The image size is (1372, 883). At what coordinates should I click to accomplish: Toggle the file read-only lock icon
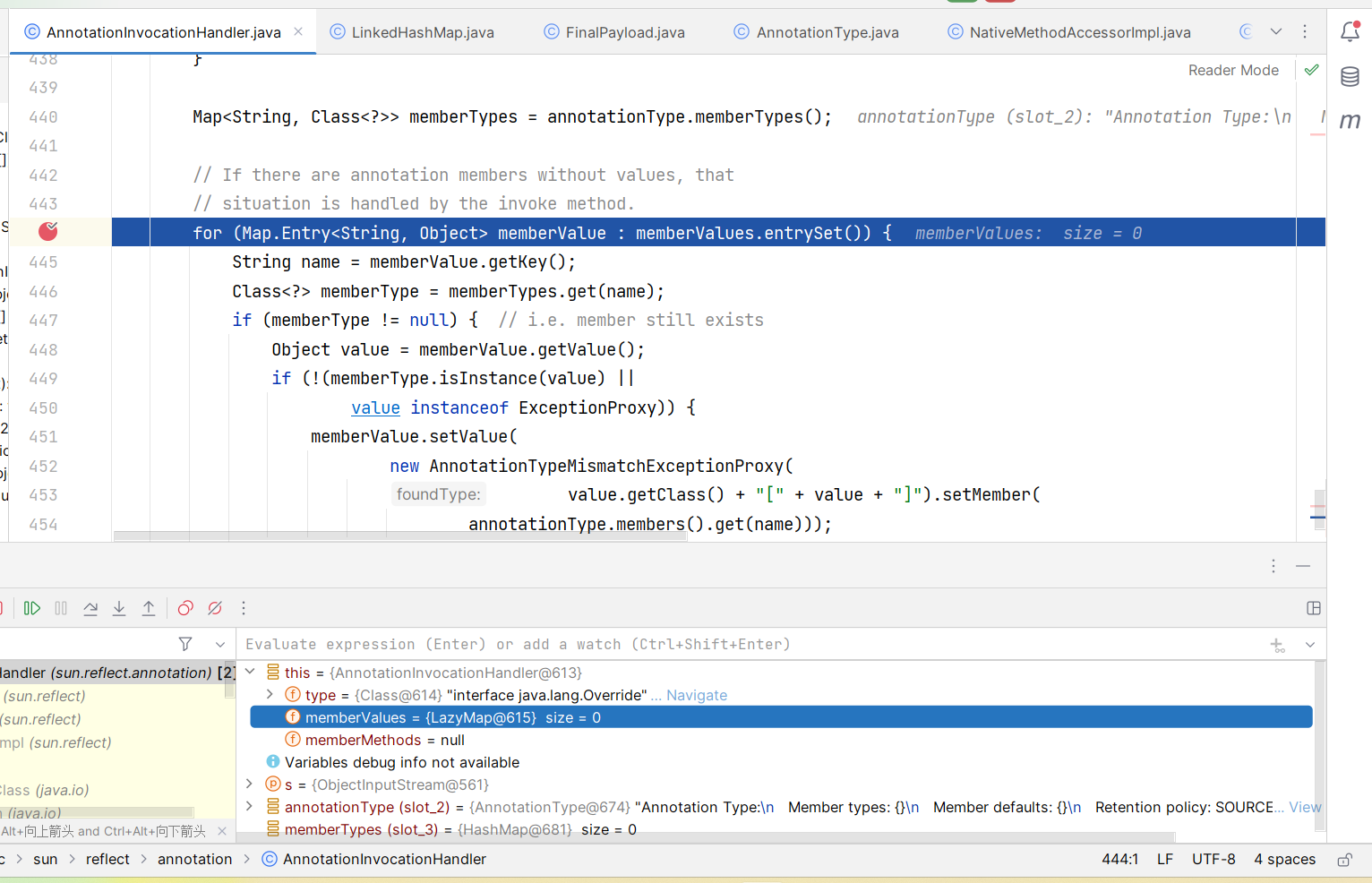click(1344, 860)
